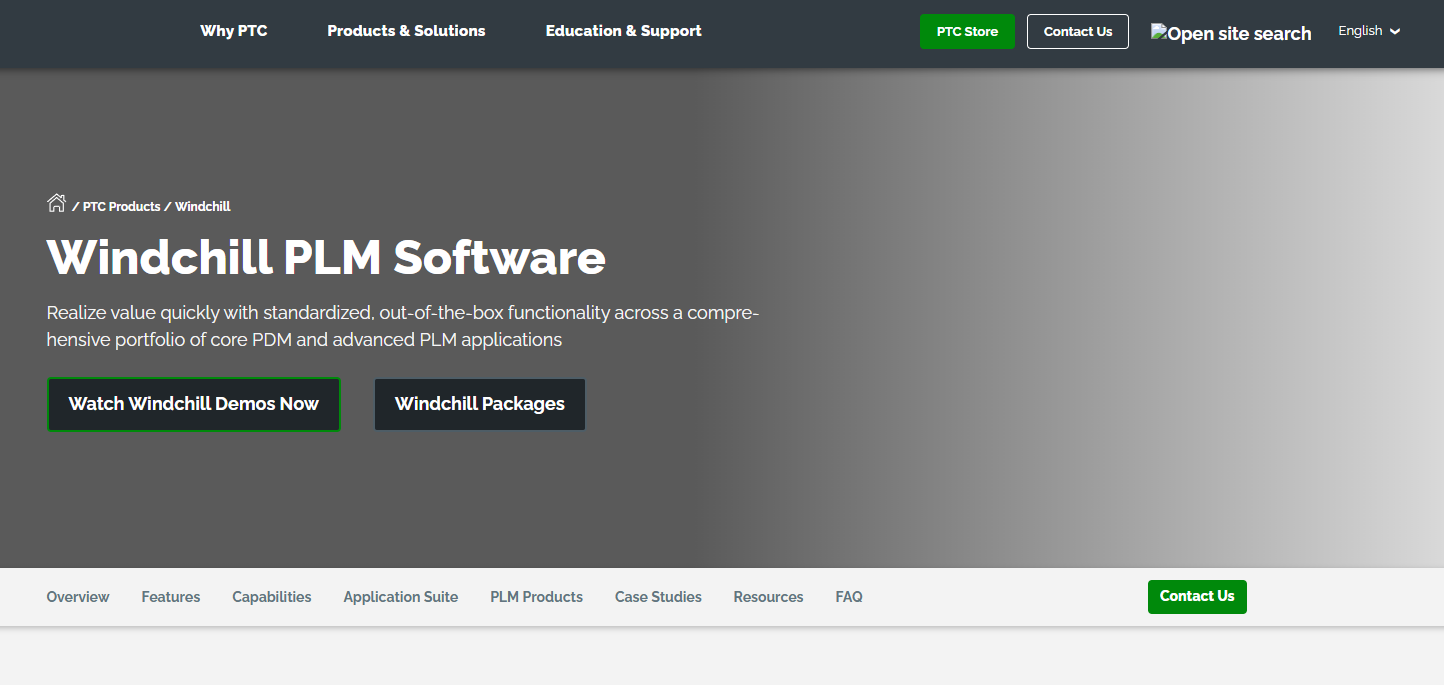View the Case Studies section

[x=658, y=597]
